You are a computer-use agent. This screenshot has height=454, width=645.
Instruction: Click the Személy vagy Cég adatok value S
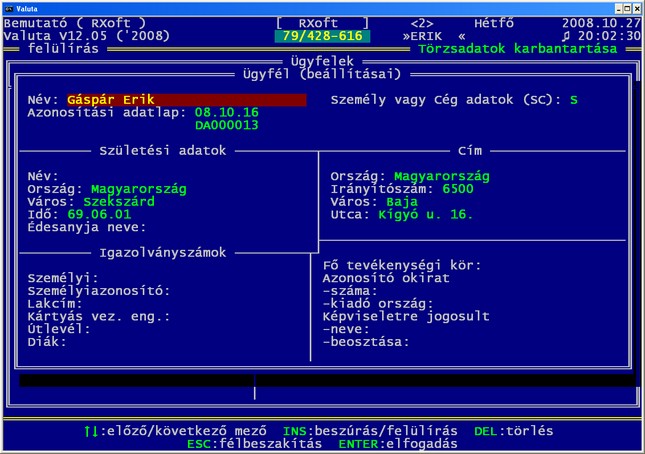point(573,100)
